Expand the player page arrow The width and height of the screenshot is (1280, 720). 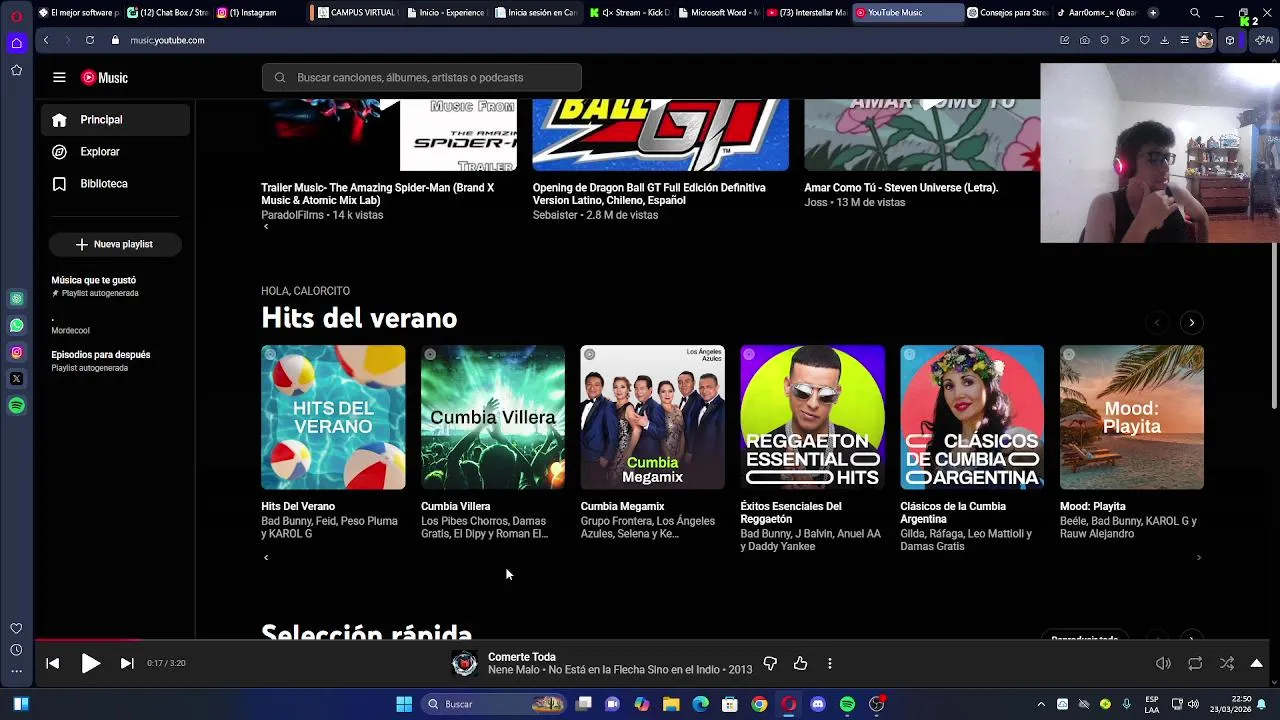1257,663
